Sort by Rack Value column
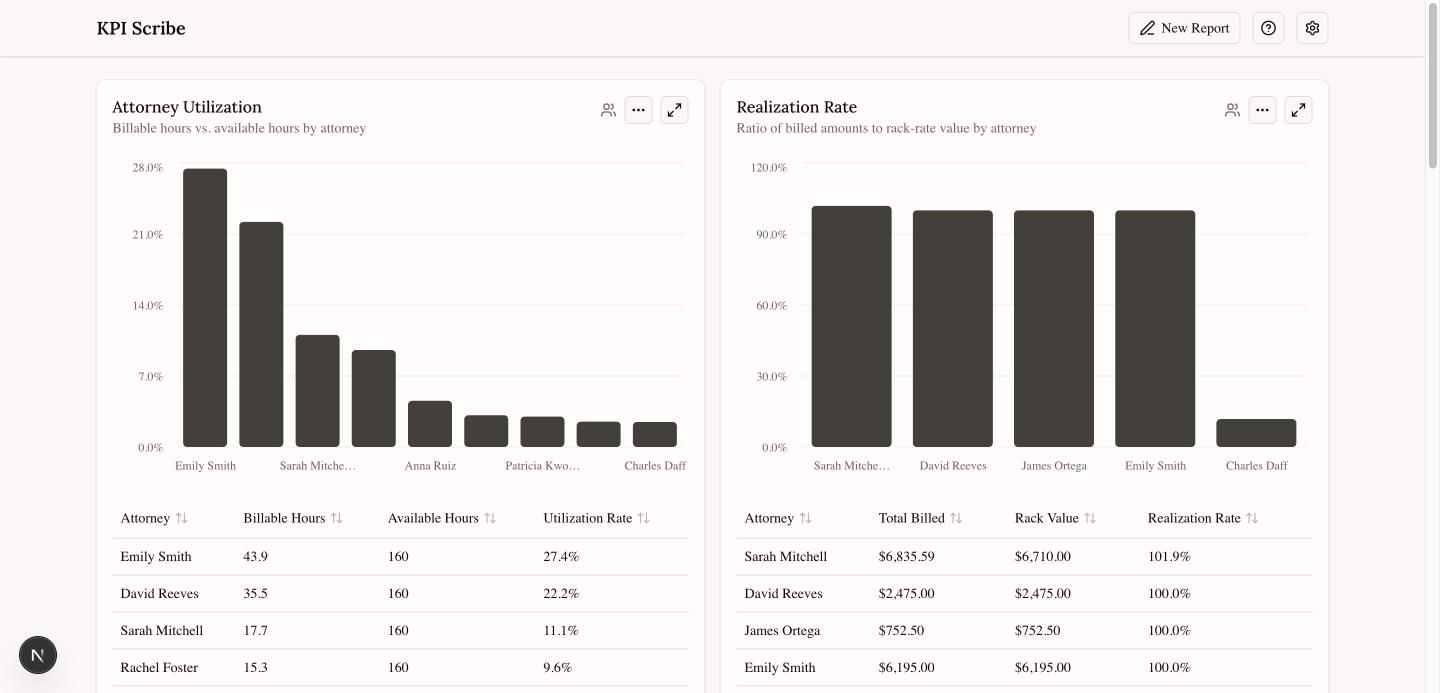Screen dimensions: 1440x693 tap(1055, 518)
